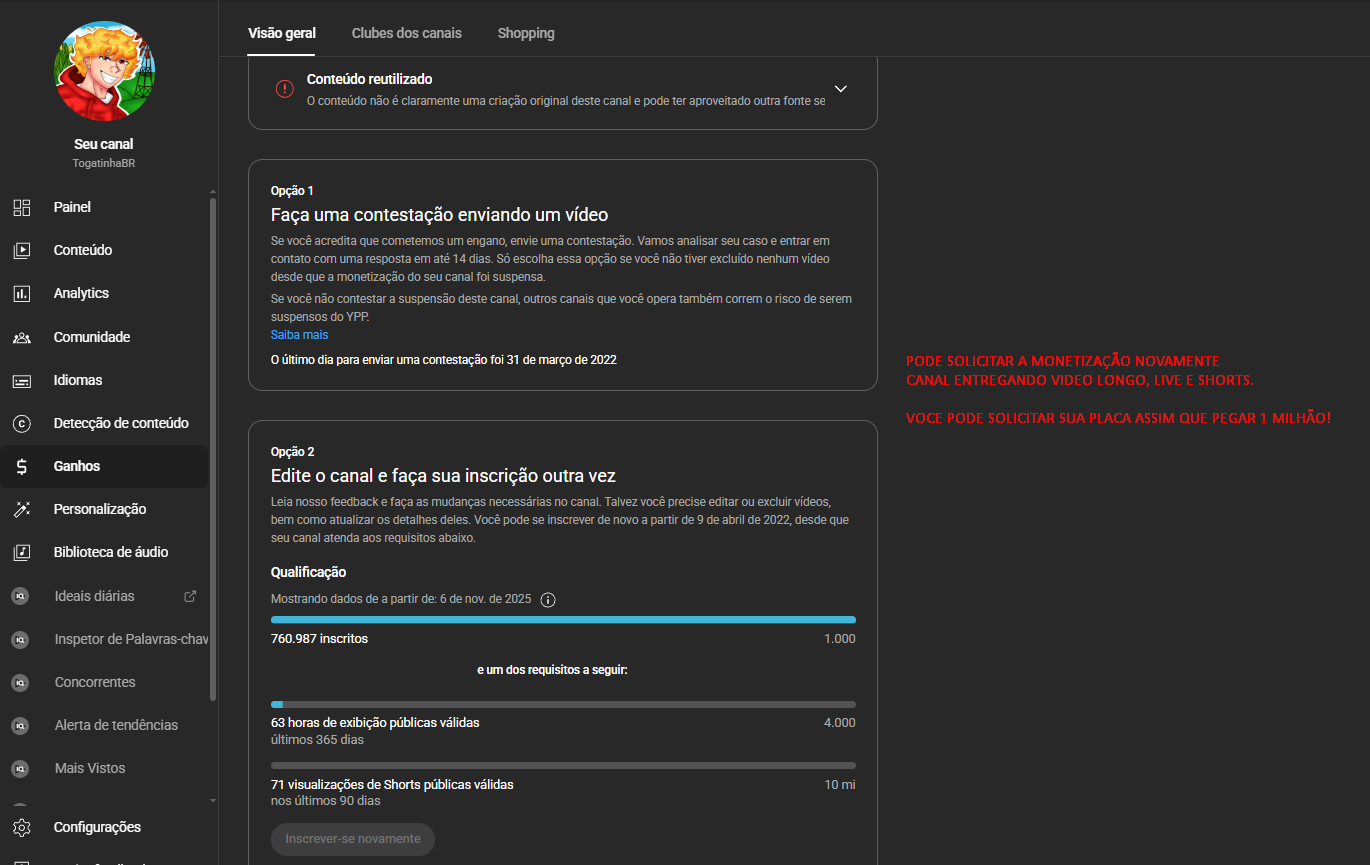The image size is (1370, 865).
Task: Open the Idiomas subtitles icon
Action: 22,381
